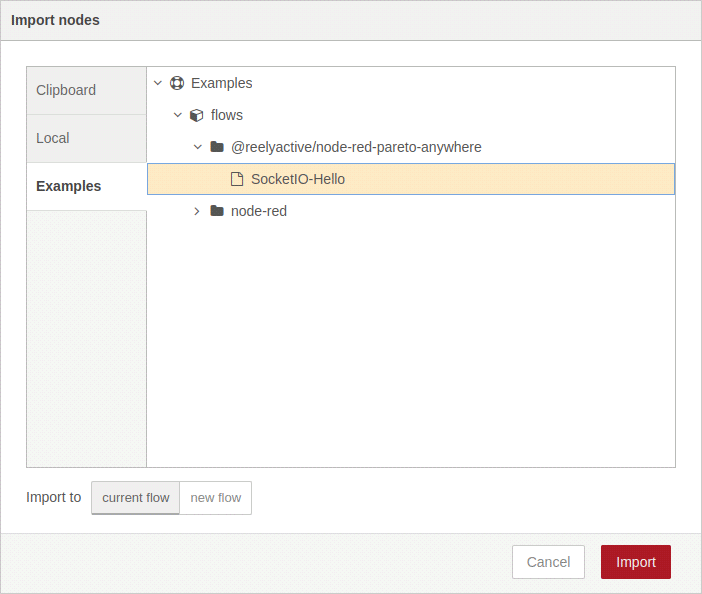Click the flows label in tree
This screenshot has width=702, height=594.
tap(227, 115)
